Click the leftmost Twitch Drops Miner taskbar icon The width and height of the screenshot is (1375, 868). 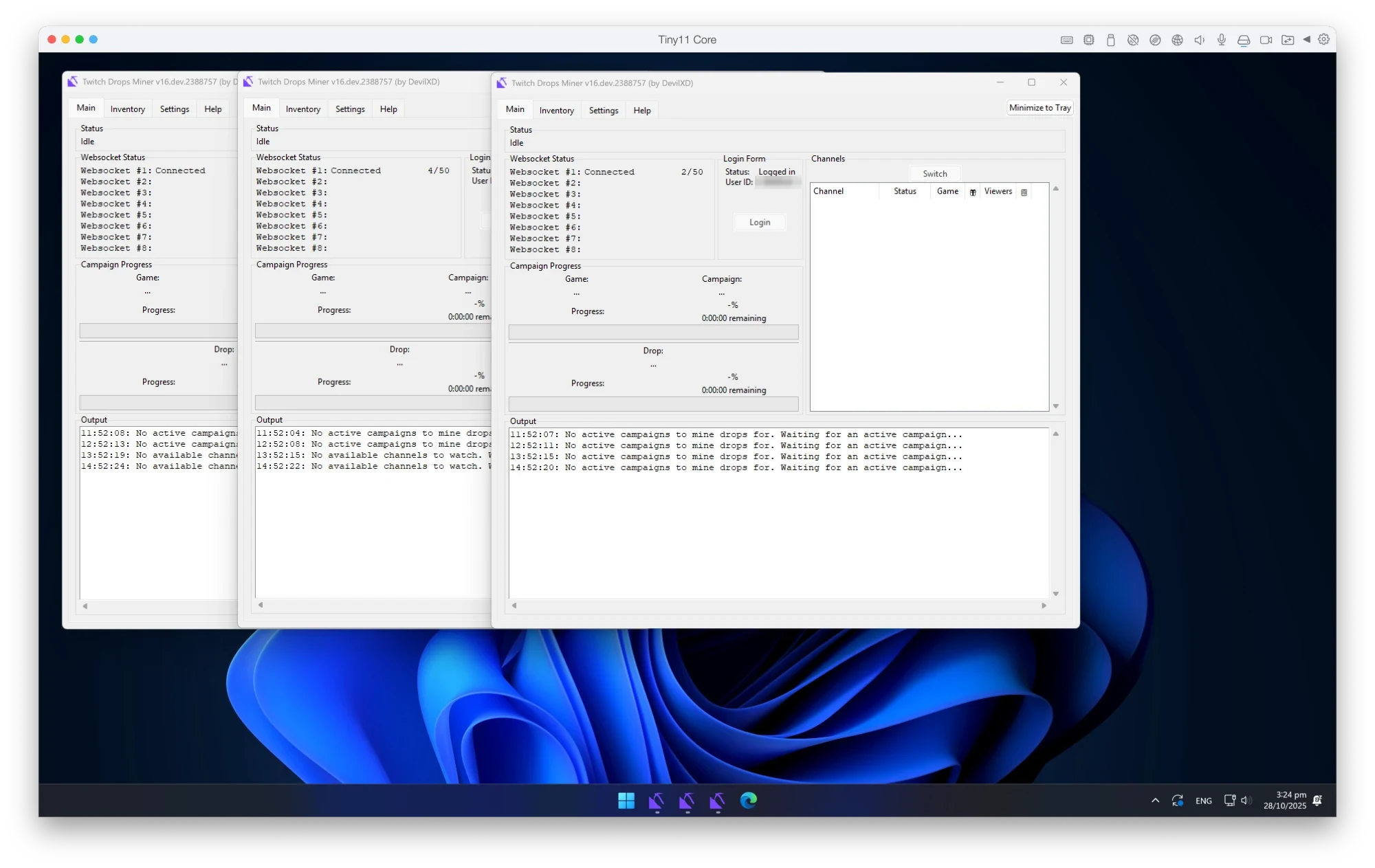[657, 801]
